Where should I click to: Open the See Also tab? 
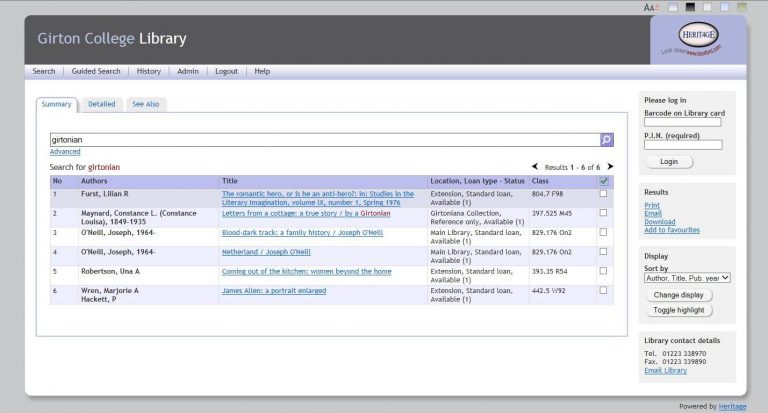[146, 104]
